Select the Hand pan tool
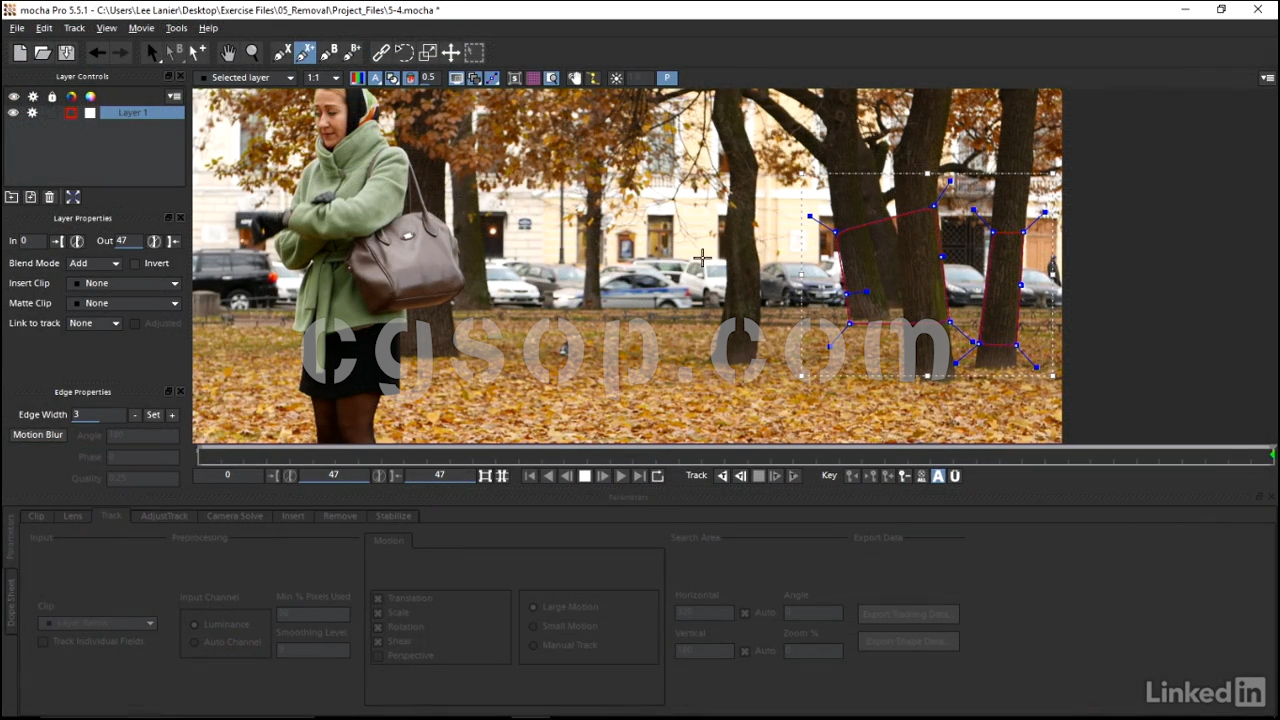1280x720 pixels. point(229,53)
